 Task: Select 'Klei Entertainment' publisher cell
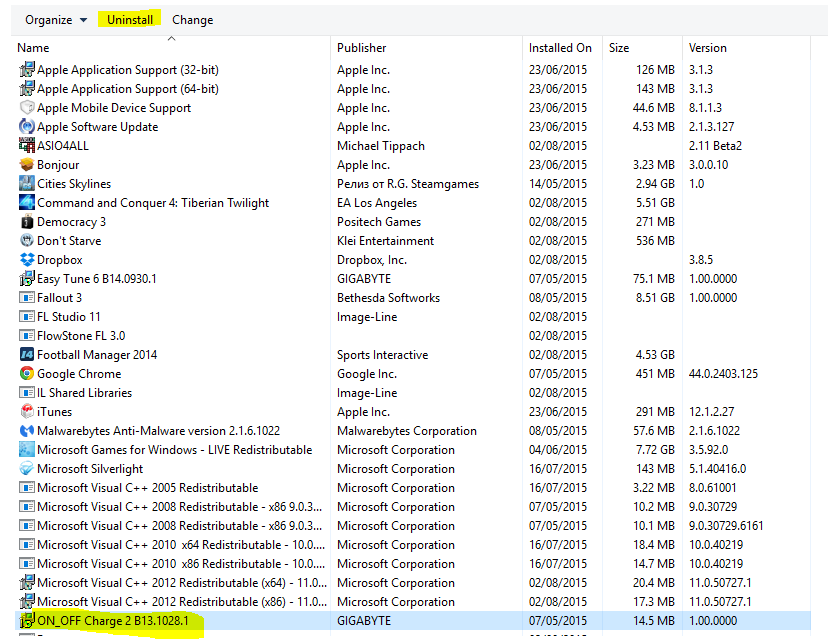[385, 241]
